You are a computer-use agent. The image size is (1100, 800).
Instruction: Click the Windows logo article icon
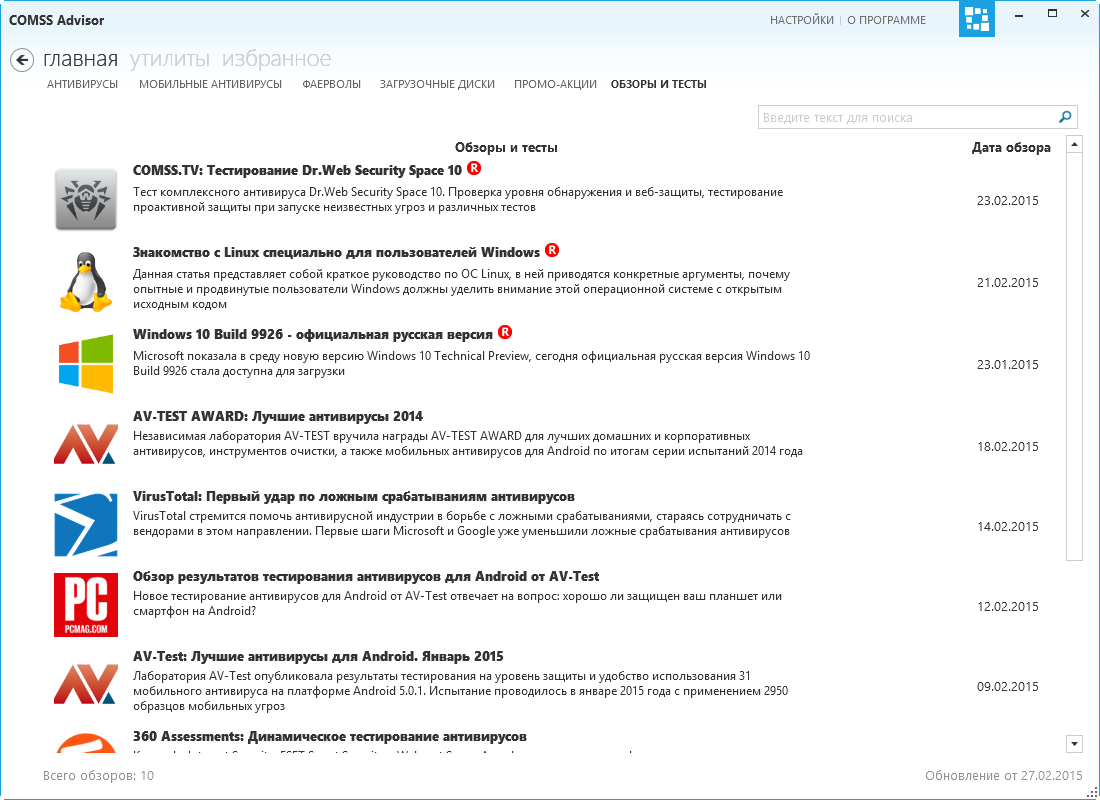(86, 364)
